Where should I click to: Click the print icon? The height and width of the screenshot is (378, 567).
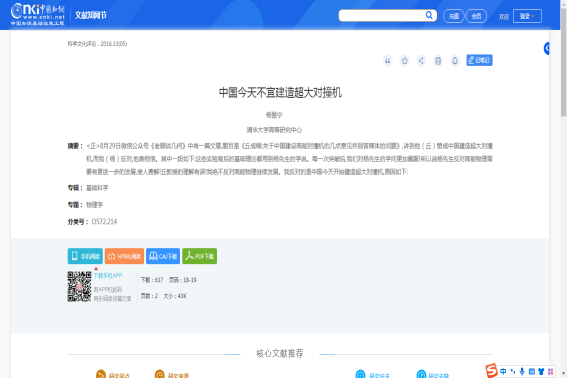coord(438,60)
